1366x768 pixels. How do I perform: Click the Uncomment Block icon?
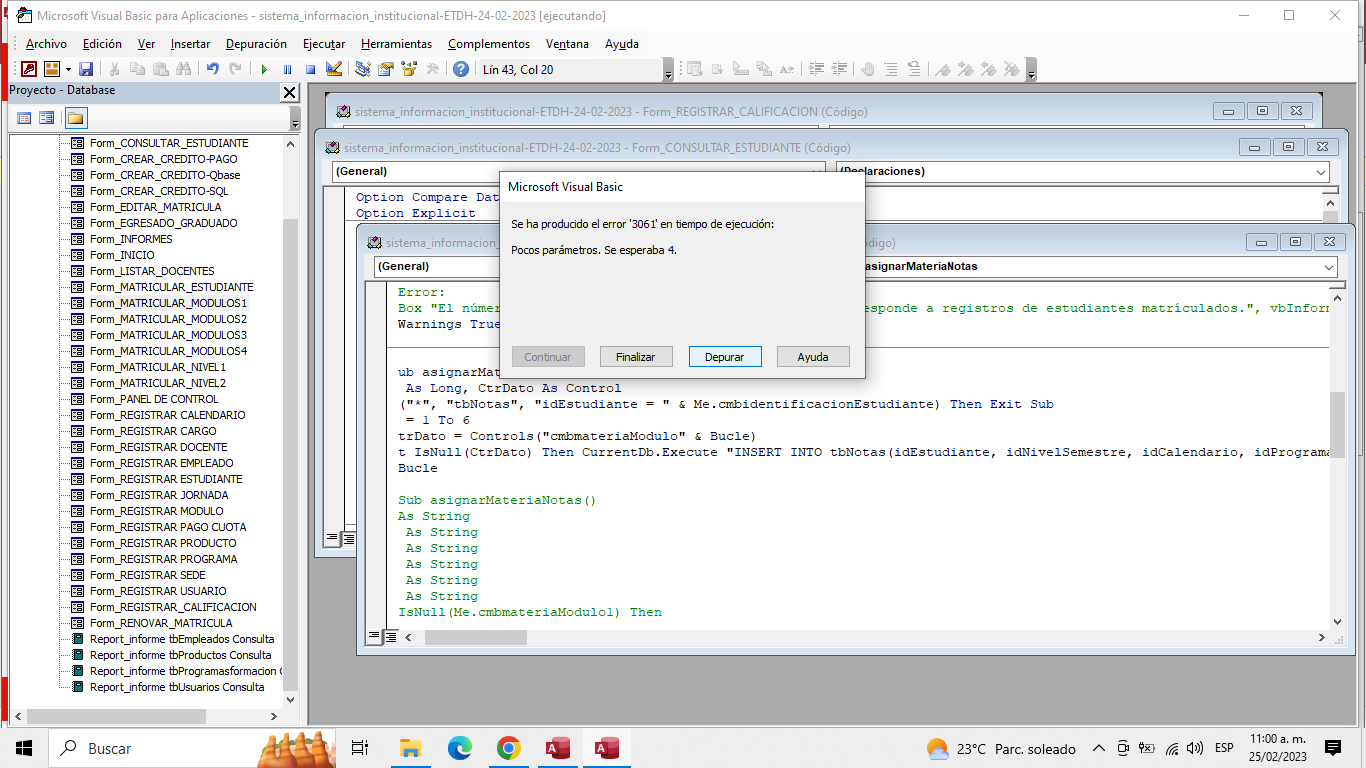click(914, 69)
